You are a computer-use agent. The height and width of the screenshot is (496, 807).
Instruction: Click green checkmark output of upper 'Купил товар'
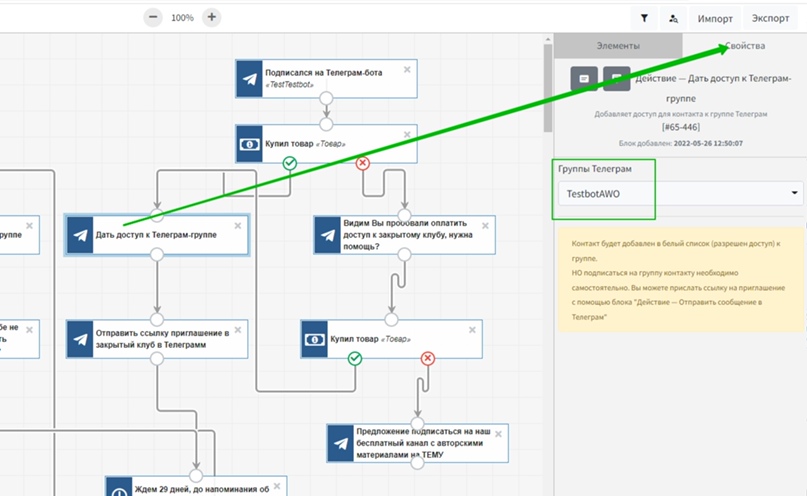290,163
